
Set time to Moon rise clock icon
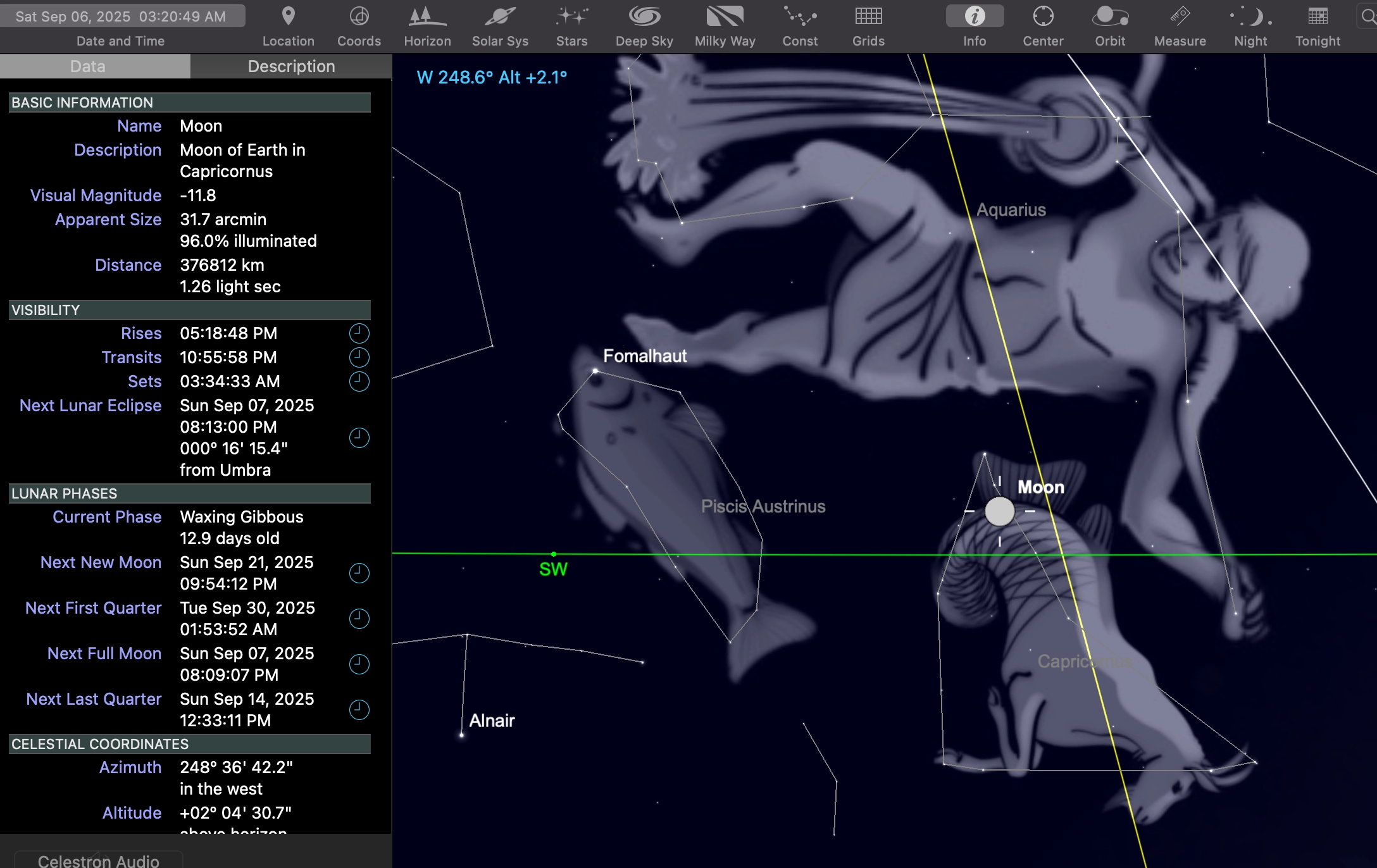pos(359,333)
